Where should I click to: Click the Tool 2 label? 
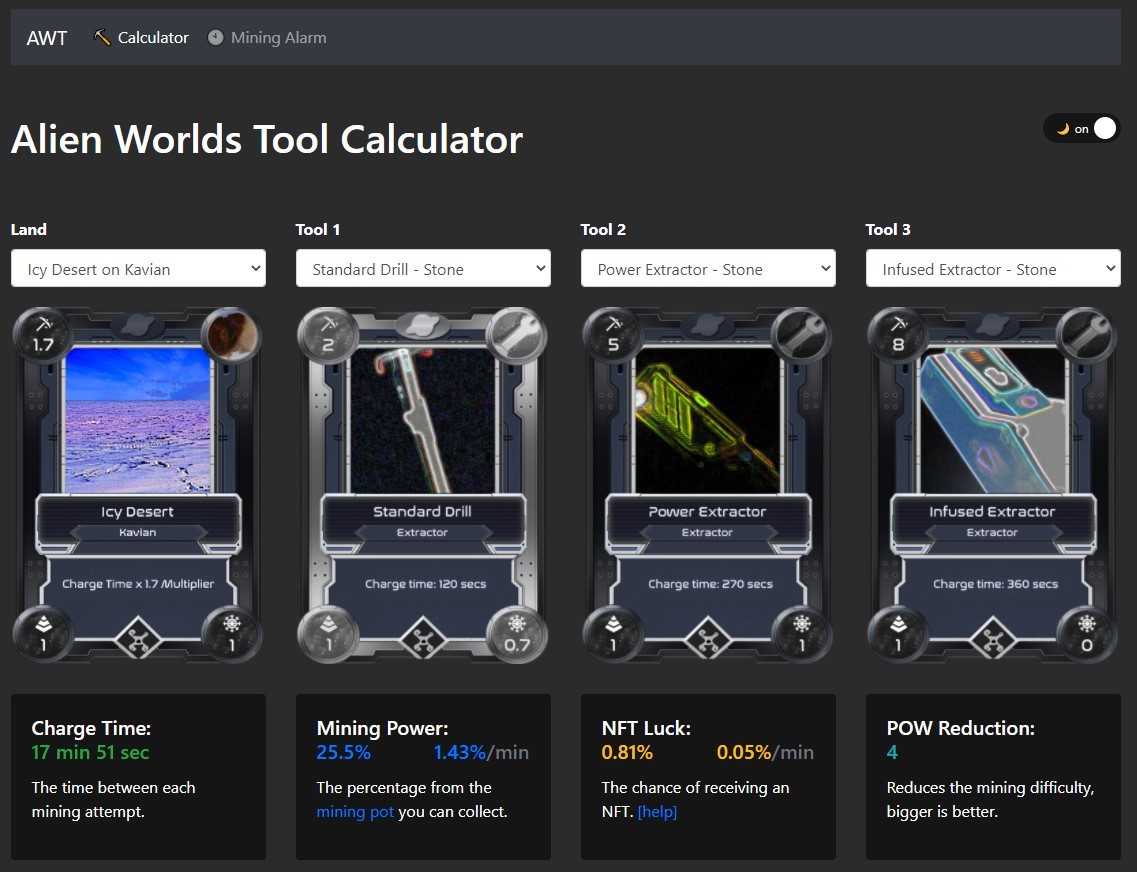coord(603,229)
